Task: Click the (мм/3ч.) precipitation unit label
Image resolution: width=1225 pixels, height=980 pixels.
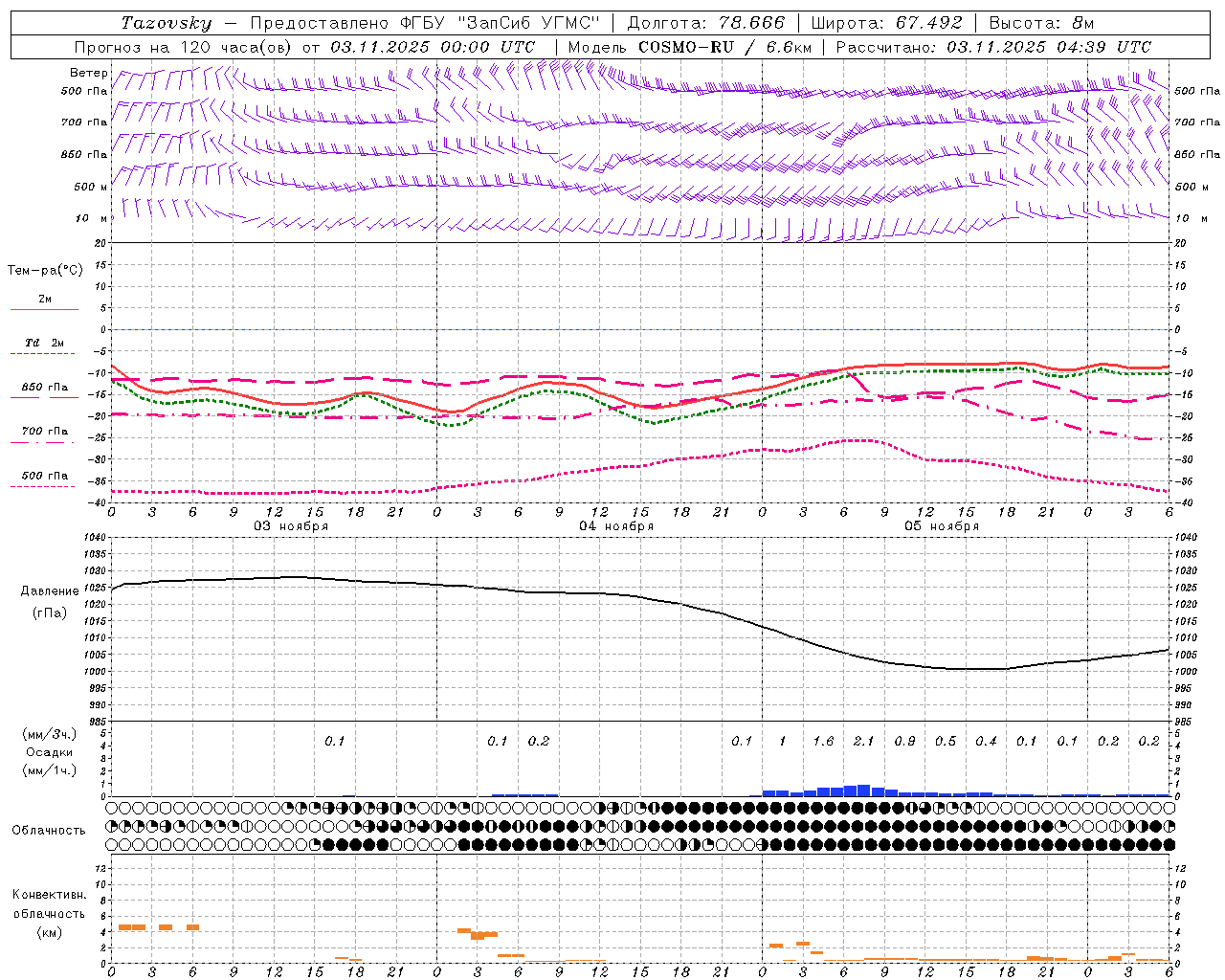Action: pyautogui.click(x=50, y=734)
